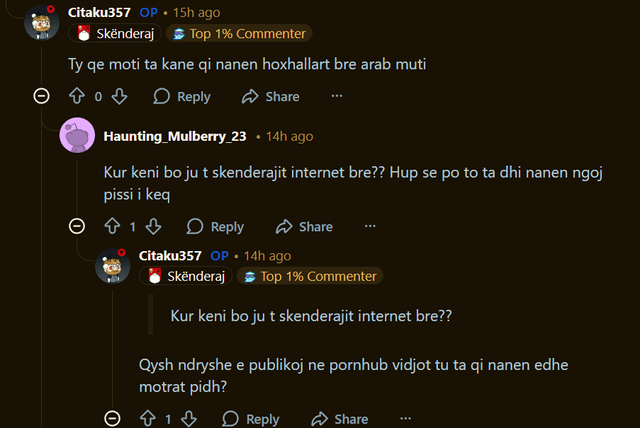
Task: Downvote the bottom Citaku357 reply
Action: (x=190, y=419)
